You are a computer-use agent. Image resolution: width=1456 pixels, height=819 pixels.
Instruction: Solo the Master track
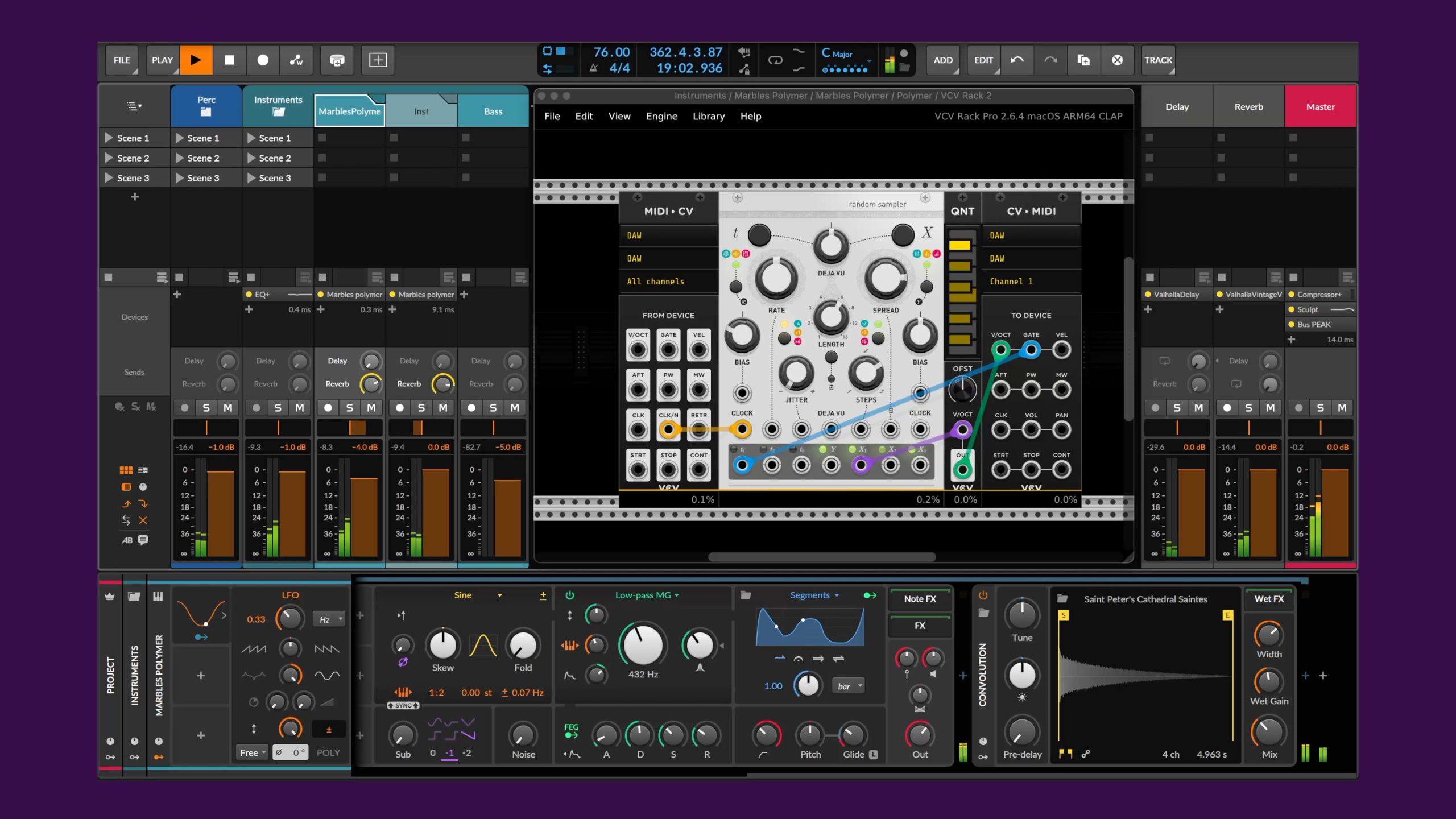tap(1320, 408)
